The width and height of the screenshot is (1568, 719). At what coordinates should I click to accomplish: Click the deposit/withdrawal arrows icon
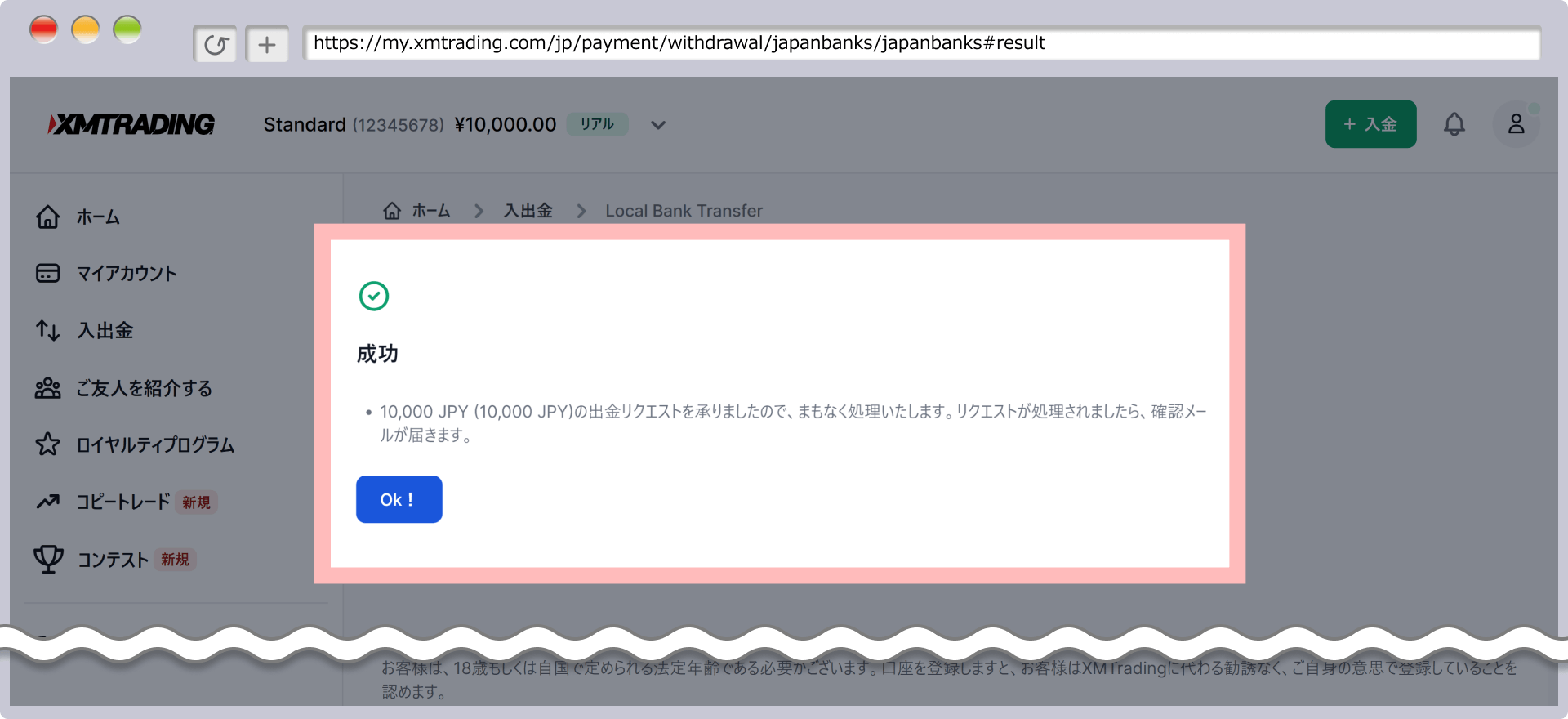tap(47, 330)
